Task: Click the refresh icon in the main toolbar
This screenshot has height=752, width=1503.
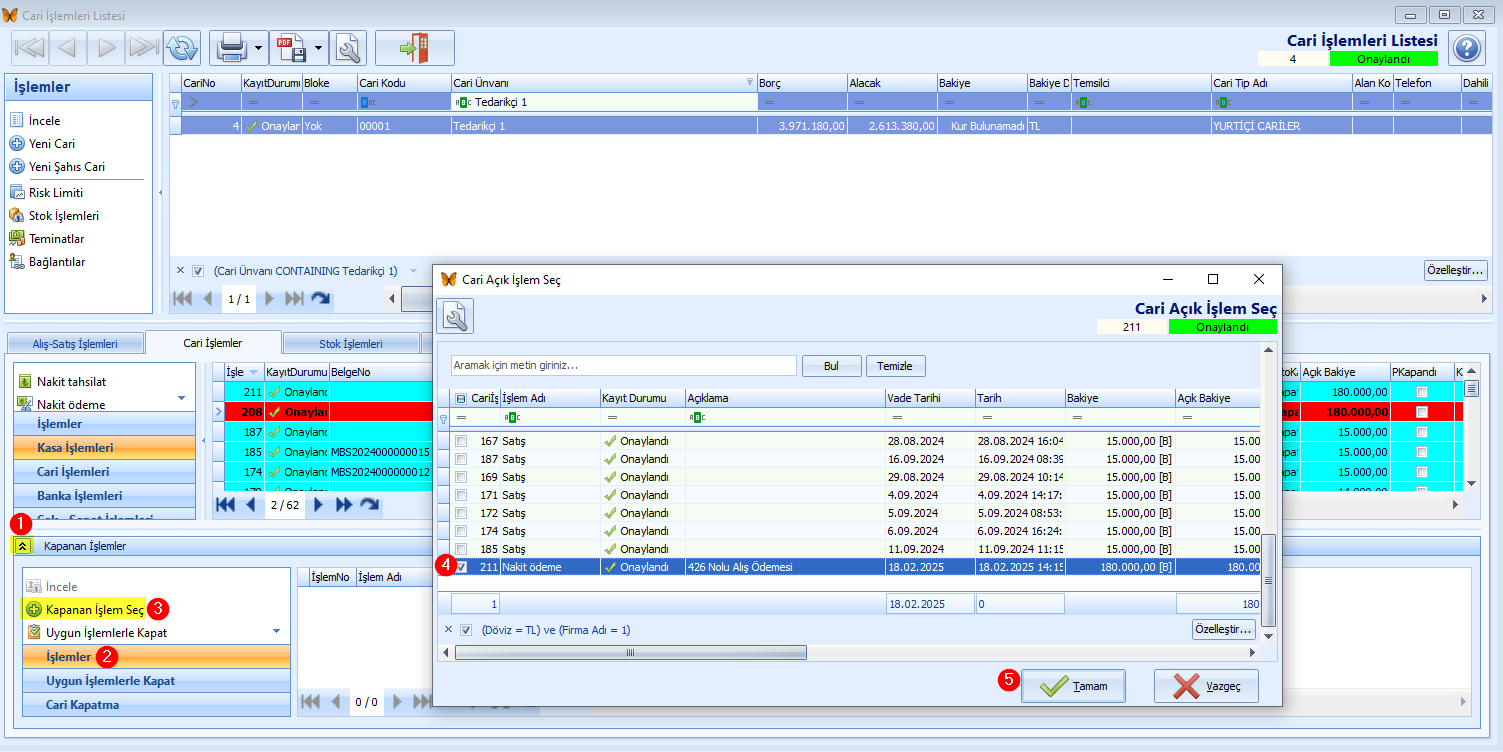Action: (182, 47)
